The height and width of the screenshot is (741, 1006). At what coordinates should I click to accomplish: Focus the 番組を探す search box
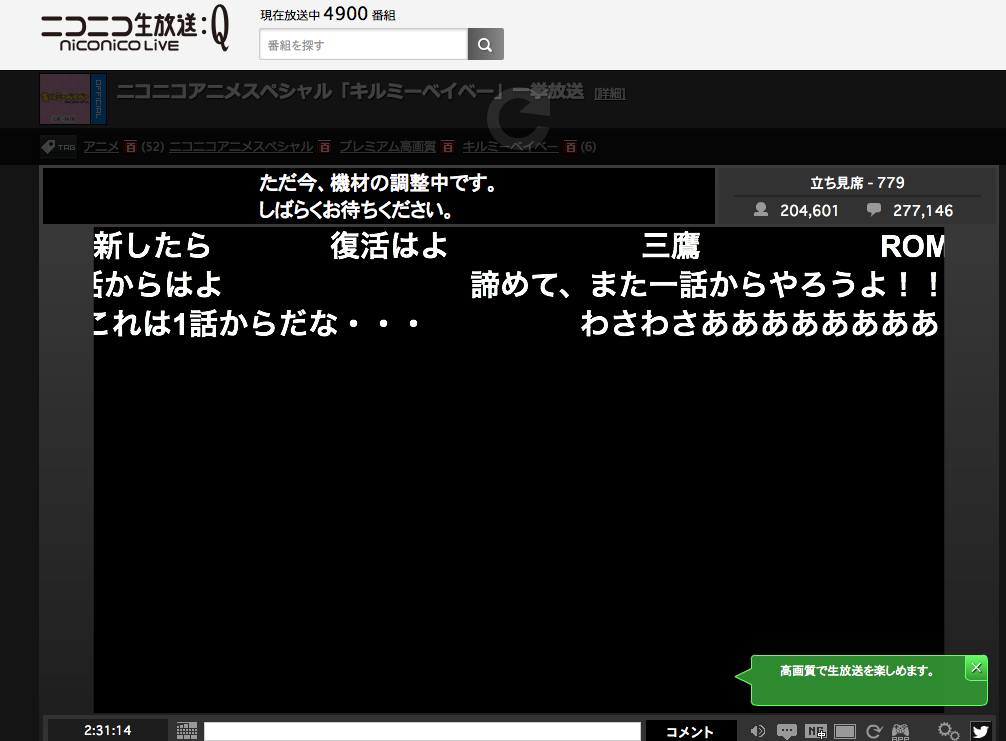point(363,44)
